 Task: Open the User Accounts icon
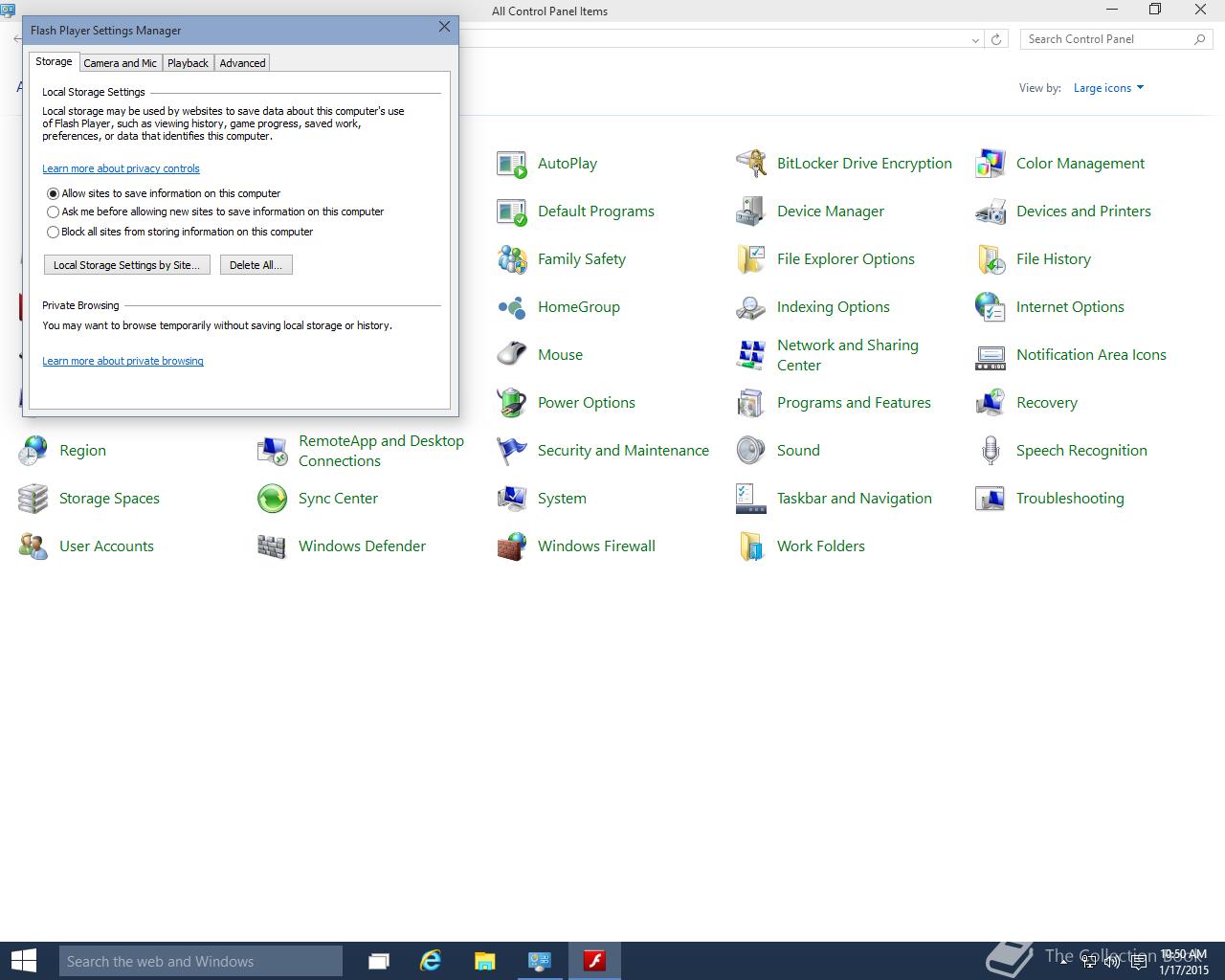33,546
